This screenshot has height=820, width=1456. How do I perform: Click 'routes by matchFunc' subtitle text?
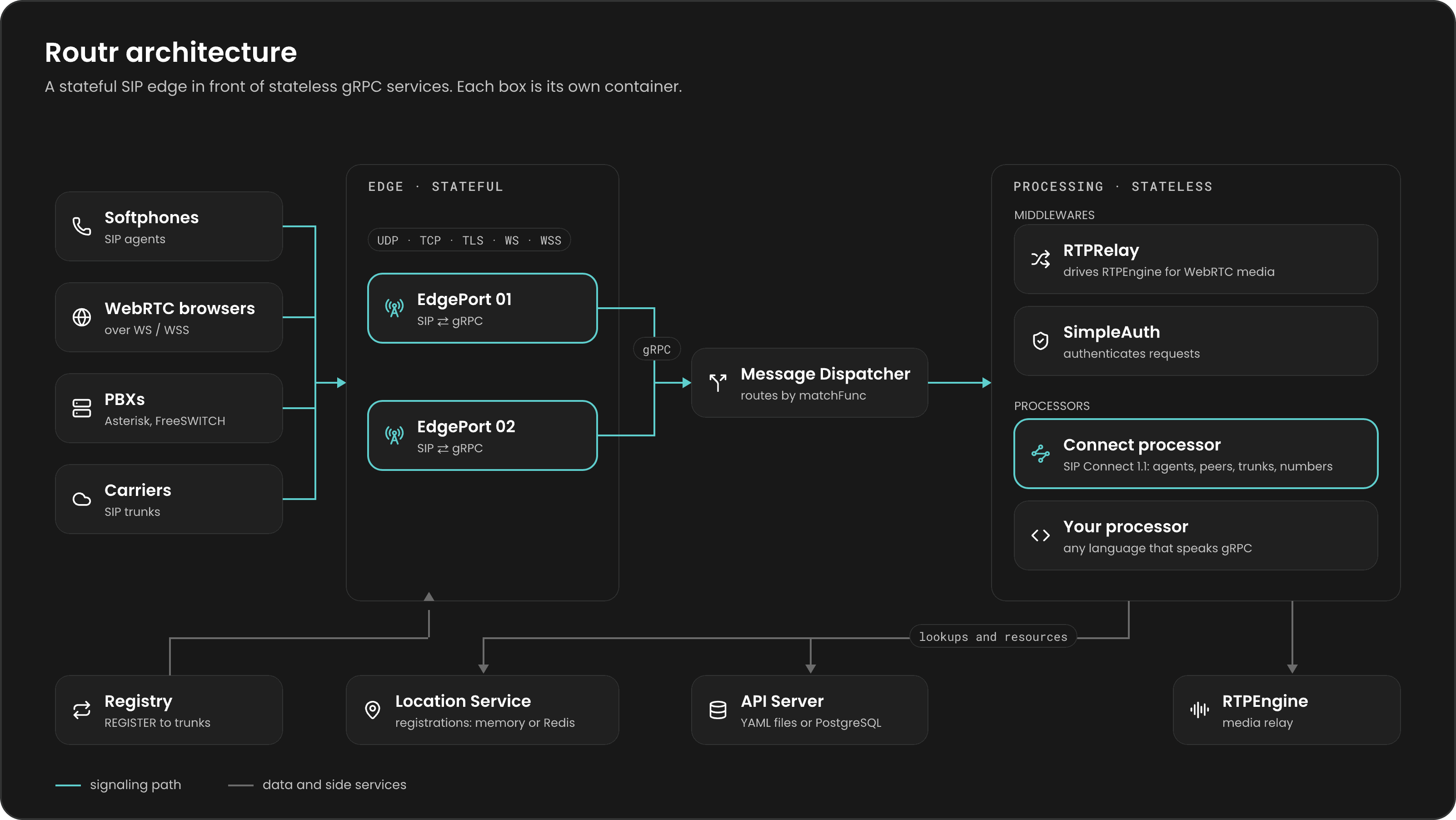click(x=803, y=396)
